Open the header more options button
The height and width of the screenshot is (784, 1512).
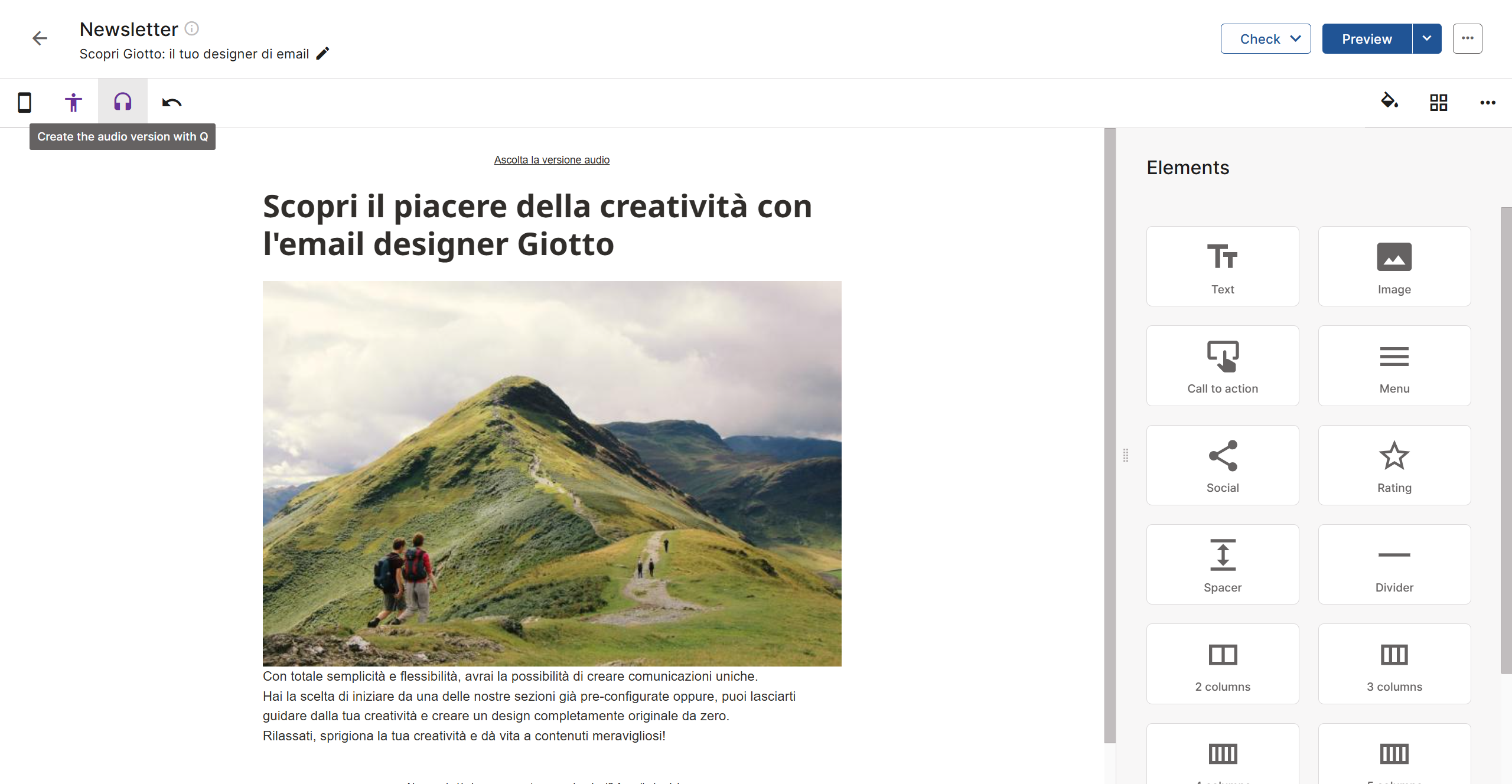coord(1468,39)
